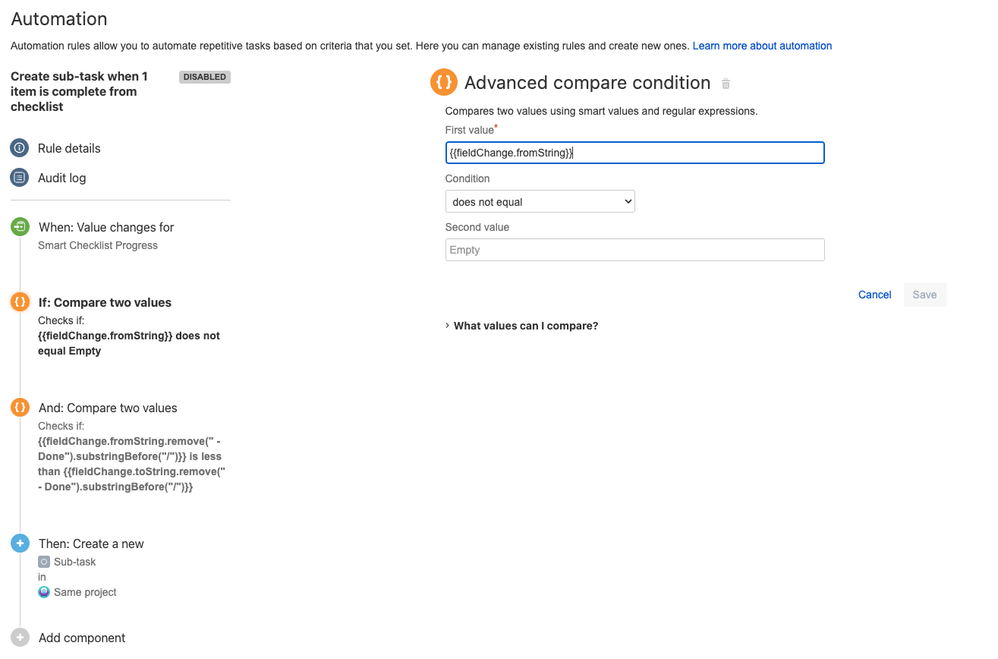Click the large orange Advanced compare condition icon
Viewport: 998px width, 659px height.
coord(444,82)
